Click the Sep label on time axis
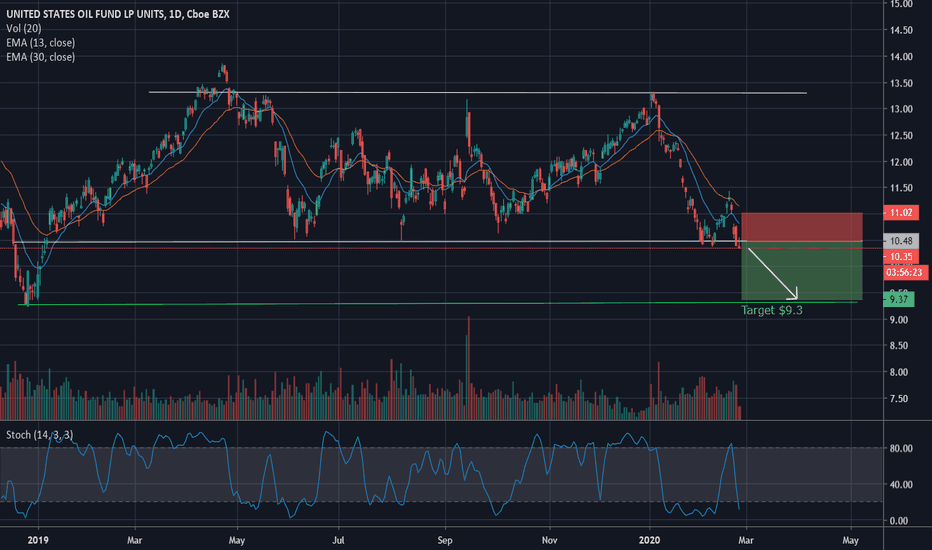The height and width of the screenshot is (550, 932). [x=445, y=540]
